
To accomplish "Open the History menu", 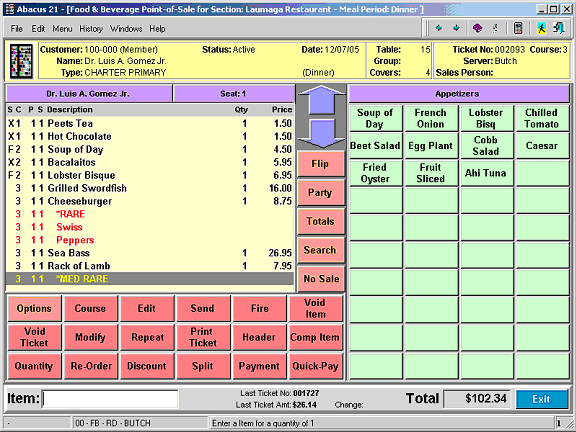I will [x=91, y=29].
